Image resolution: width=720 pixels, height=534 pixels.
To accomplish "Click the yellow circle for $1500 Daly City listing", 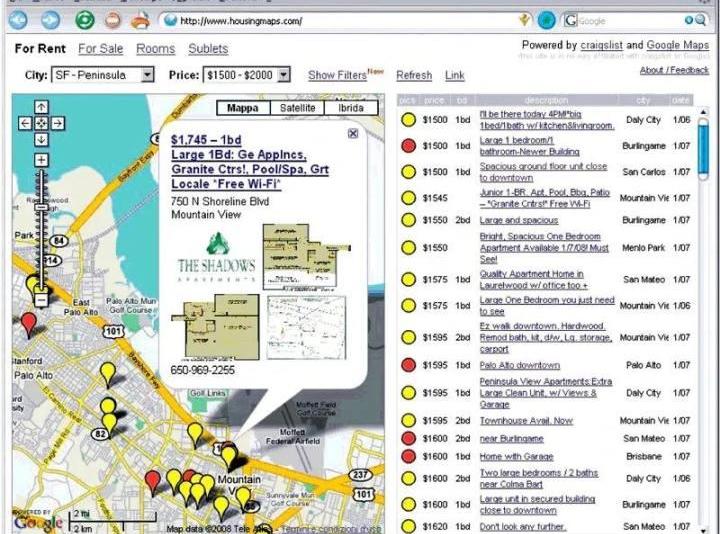I will point(408,120).
